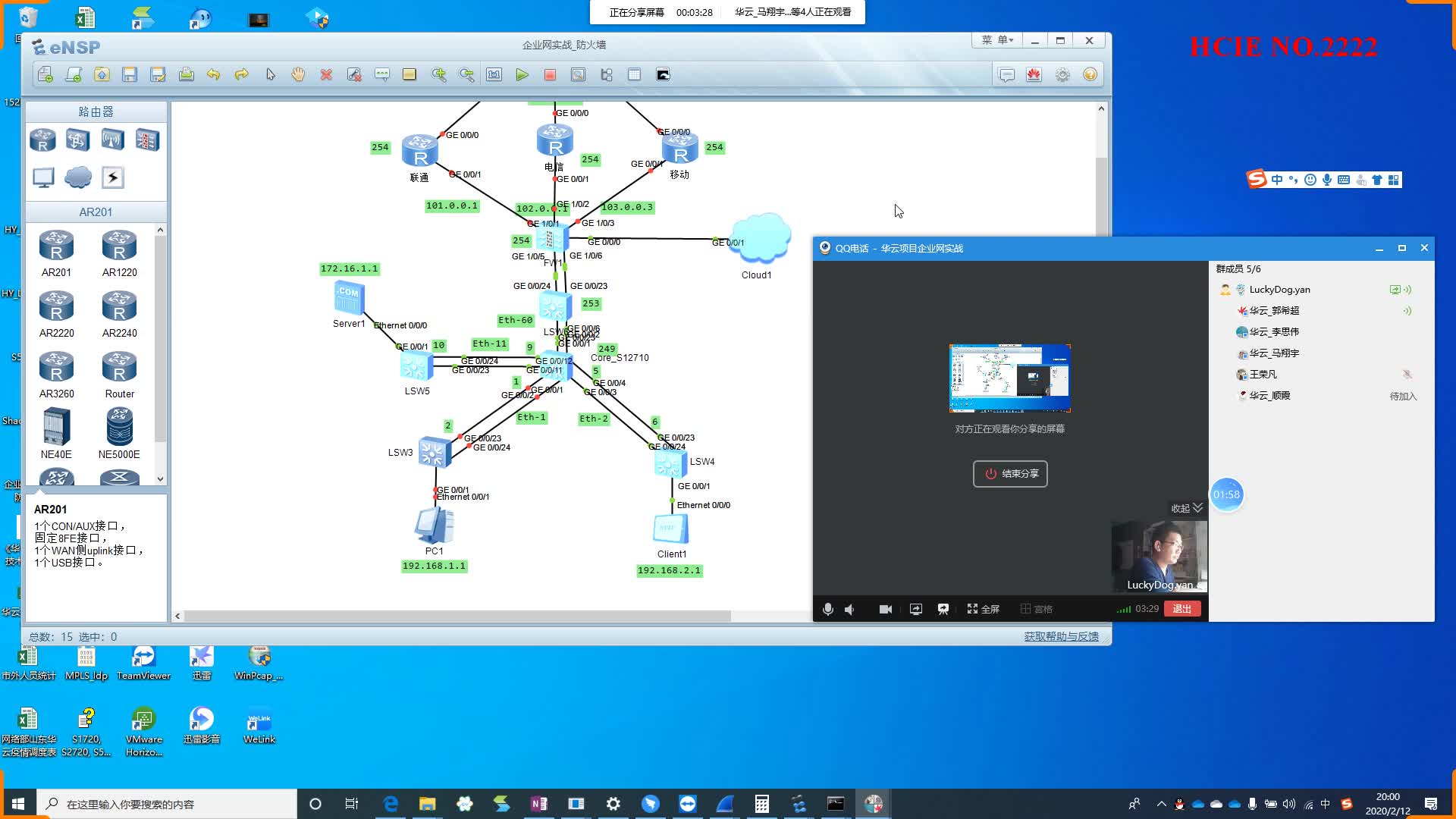Open OneNote from taskbar
Viewport: 1456px width, 819px height.
tap(539, 804)
